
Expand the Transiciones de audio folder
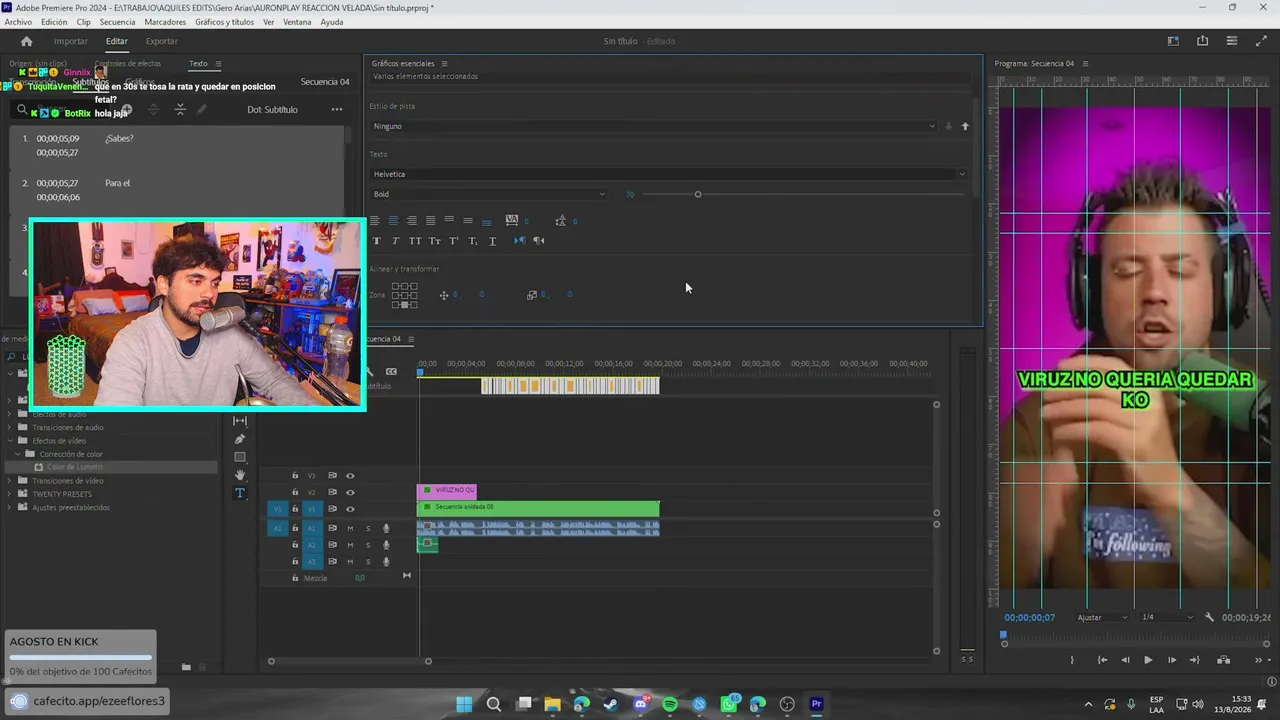point(10,427)
